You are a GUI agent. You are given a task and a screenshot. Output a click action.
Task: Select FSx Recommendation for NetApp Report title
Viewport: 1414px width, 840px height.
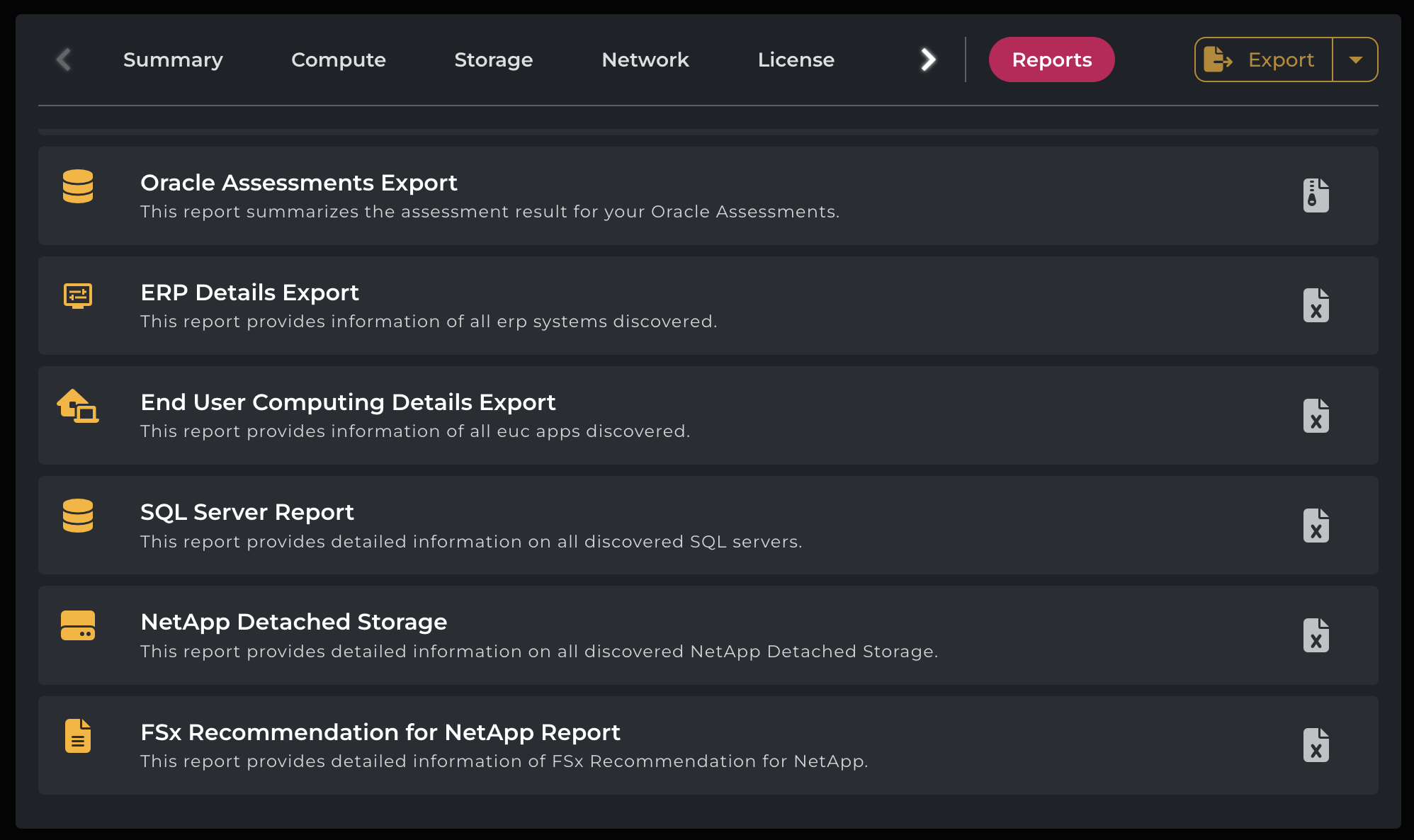380,732
